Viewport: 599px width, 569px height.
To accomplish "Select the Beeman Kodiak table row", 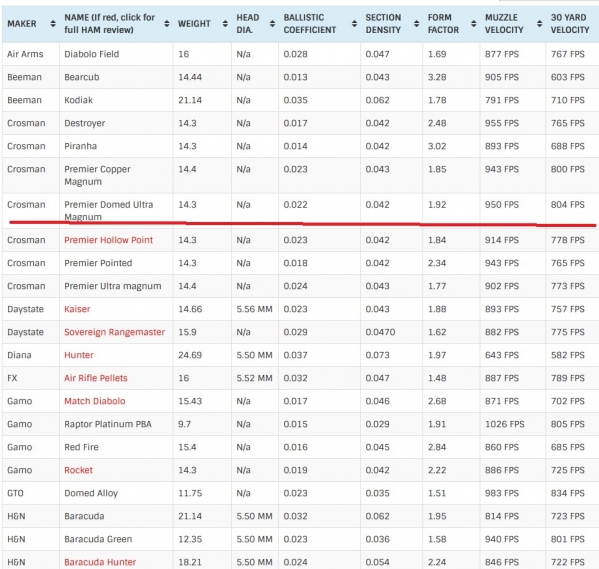I will (300, 100).
